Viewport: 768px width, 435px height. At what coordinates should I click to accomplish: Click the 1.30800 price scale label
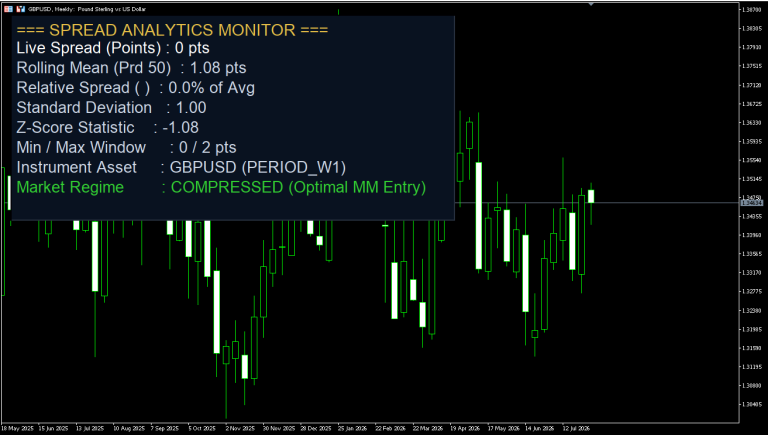(752, 386)
